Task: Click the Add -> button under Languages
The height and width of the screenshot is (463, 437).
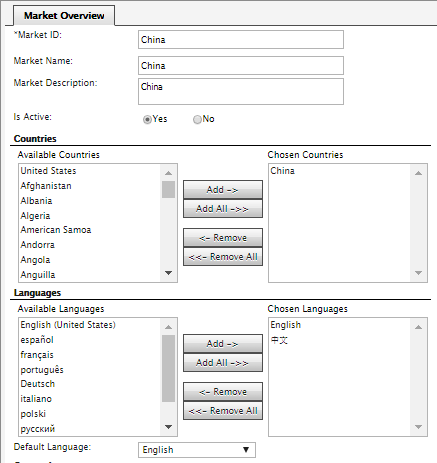Action: (223, 344)
